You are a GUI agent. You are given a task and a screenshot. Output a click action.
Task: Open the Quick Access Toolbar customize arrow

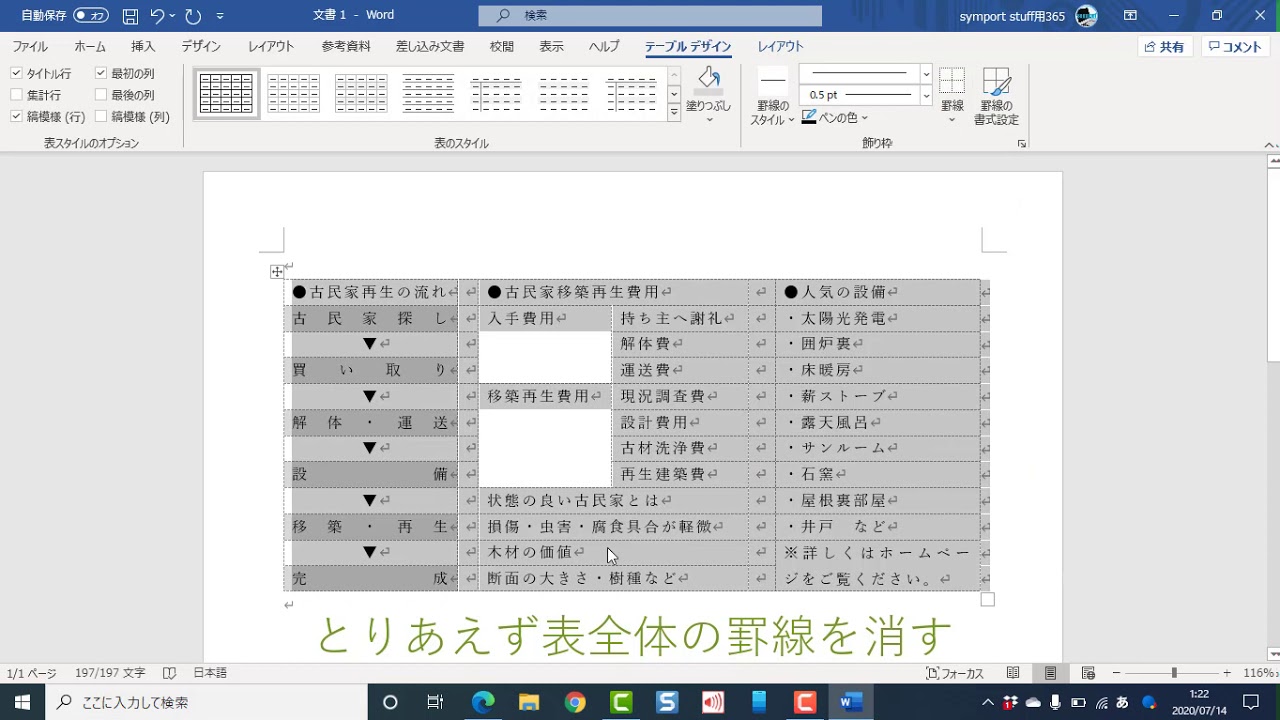pyautogui.click(x=220, y=16)
